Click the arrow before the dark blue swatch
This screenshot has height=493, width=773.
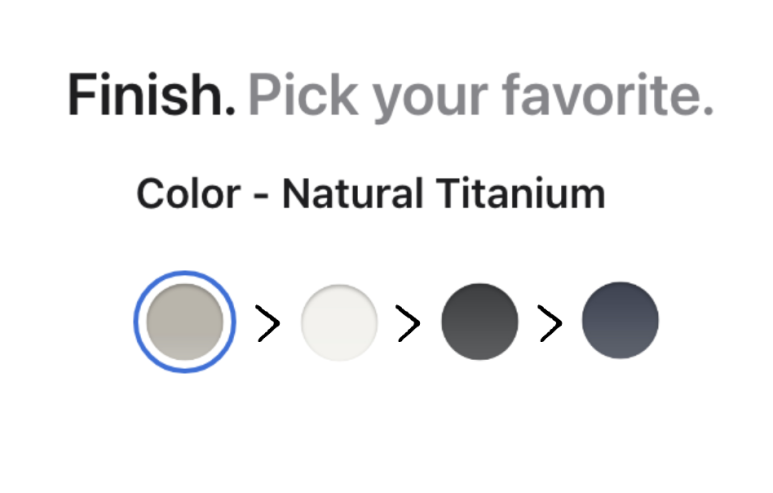tap(550, 323)
